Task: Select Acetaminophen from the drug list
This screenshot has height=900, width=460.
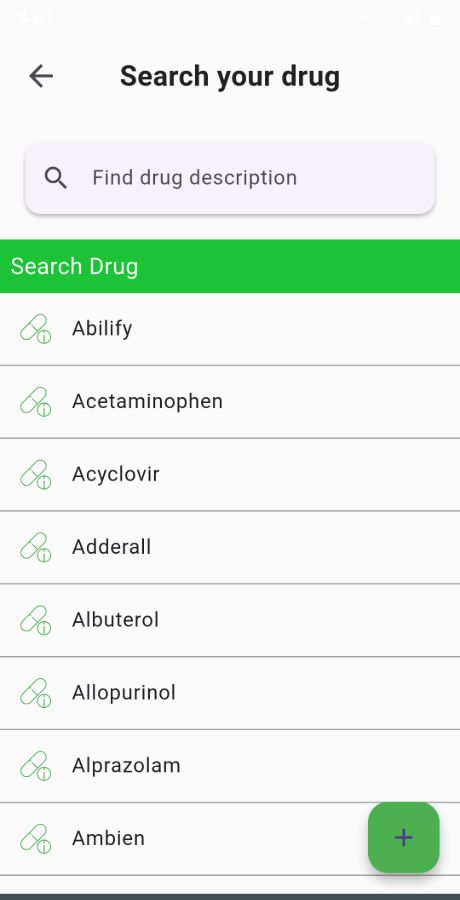Action: point(230,402)
